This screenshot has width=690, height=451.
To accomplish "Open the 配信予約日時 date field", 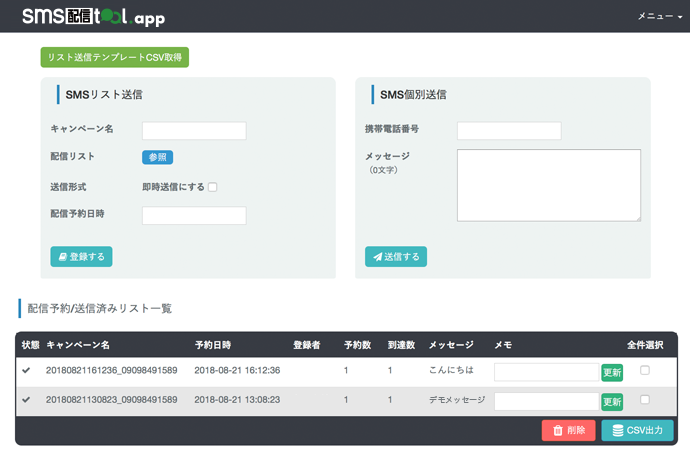I will [x=194, y=216].
